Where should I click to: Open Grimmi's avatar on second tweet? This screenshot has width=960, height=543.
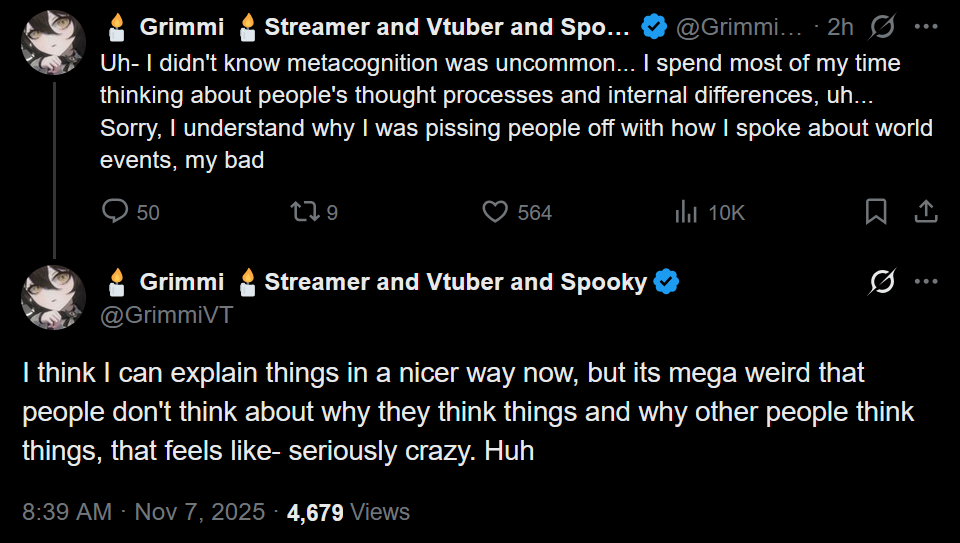(x=53, y=298)
